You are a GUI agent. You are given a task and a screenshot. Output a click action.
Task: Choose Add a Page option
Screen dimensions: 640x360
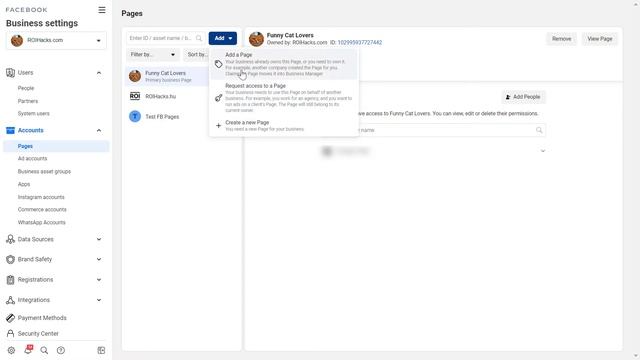[284, 64]
